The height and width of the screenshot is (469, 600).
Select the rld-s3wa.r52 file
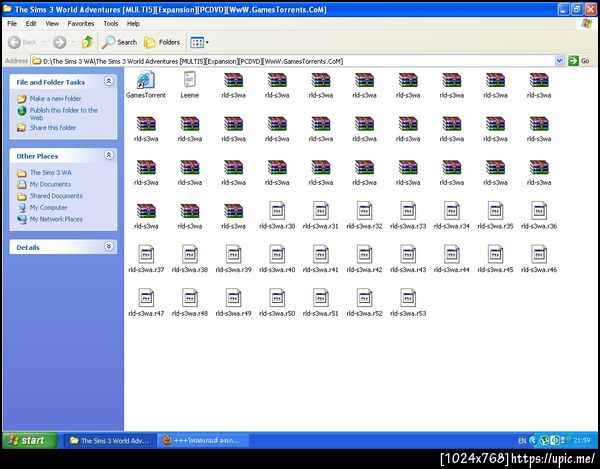click(x=364, y=303)
